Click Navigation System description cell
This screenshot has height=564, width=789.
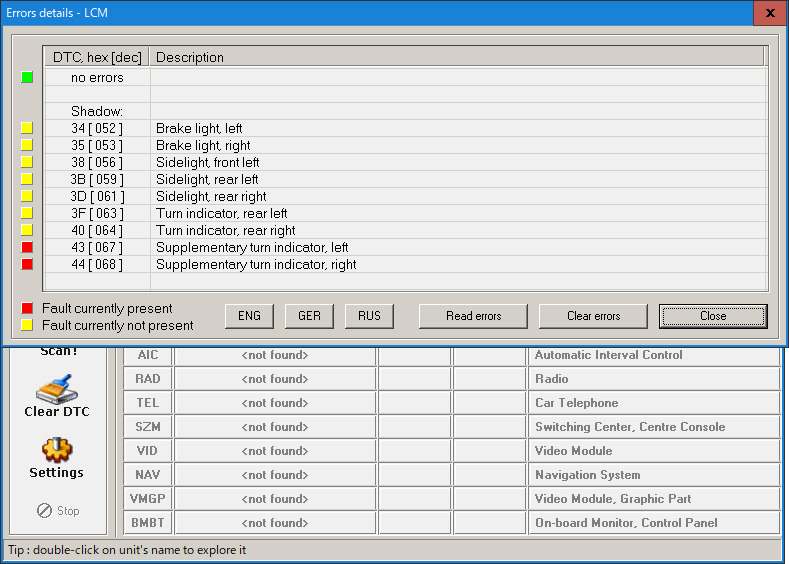coord(654,475)
